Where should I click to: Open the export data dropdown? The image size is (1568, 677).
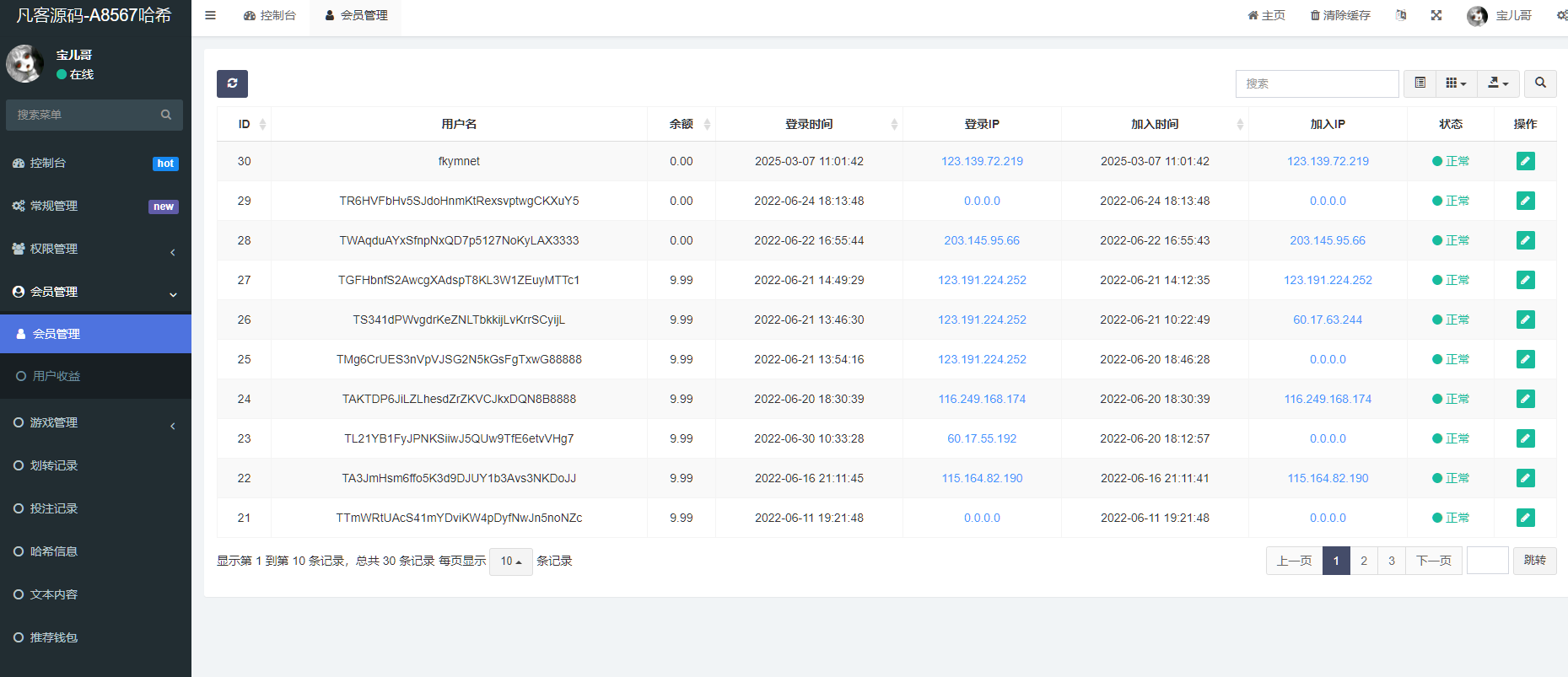pyautogui.click(x=1498, y=83)
